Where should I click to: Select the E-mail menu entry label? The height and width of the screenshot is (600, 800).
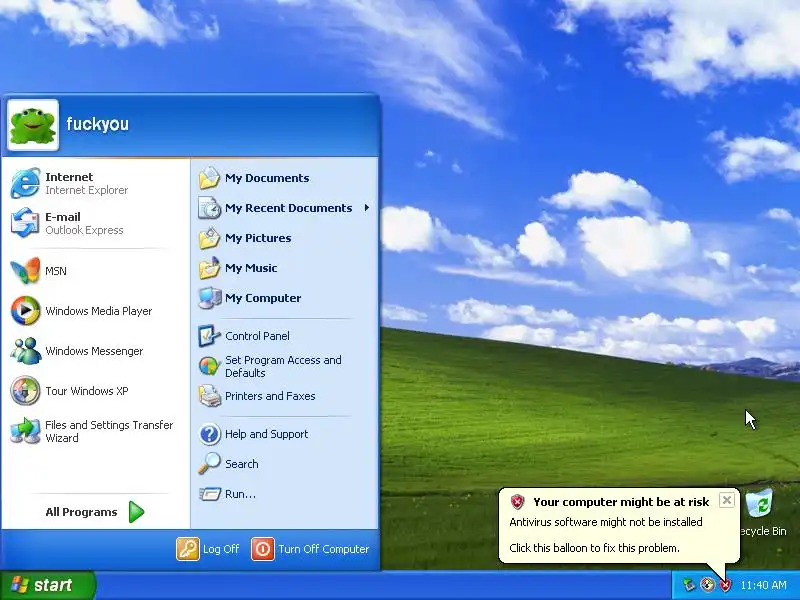pos(63,217)
